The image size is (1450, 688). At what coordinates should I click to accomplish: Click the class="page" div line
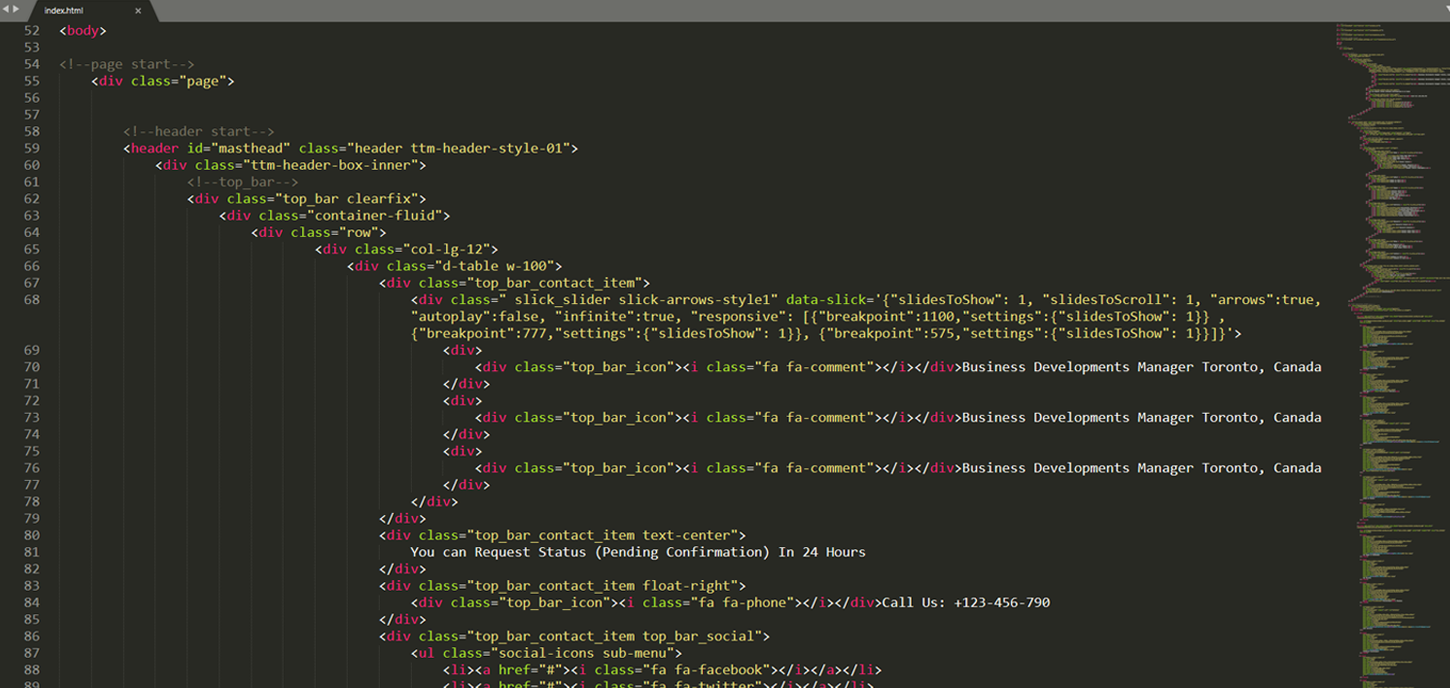163,81
